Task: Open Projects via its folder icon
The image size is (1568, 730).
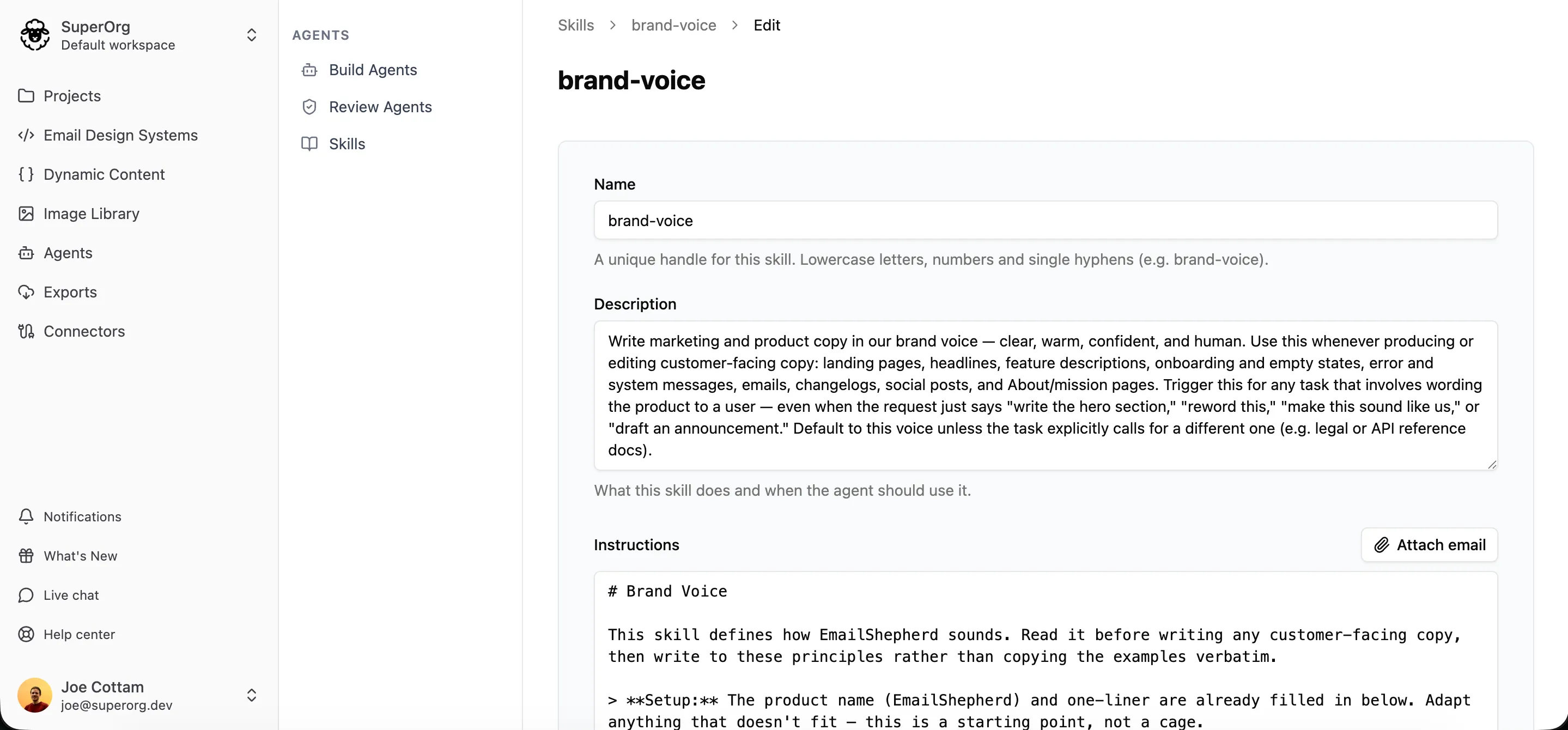Action: (x=26, y=95)
